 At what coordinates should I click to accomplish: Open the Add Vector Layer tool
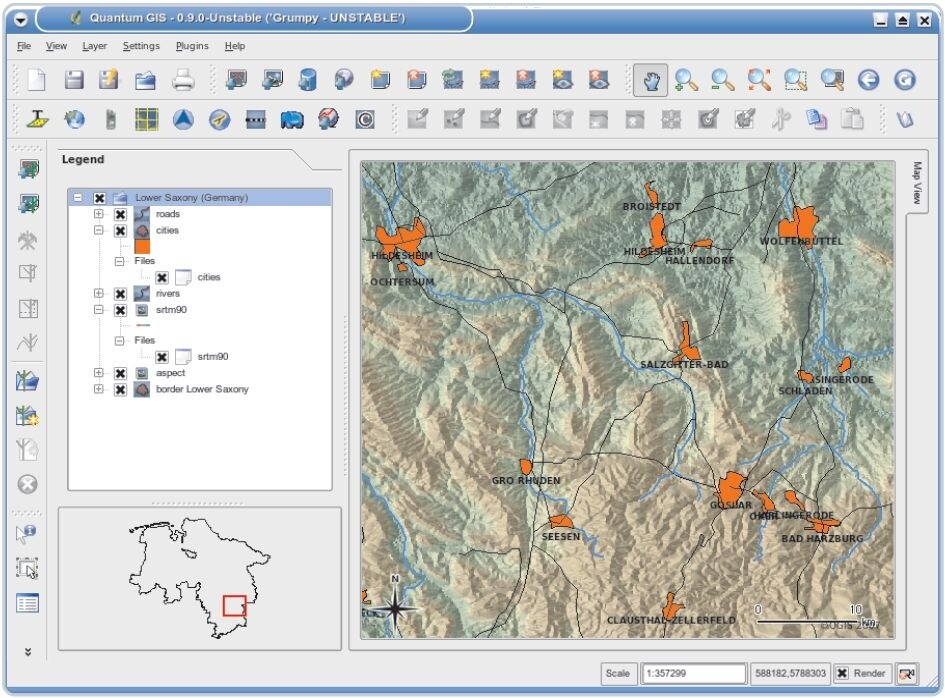pyautogui.click(x=236, y=80)
